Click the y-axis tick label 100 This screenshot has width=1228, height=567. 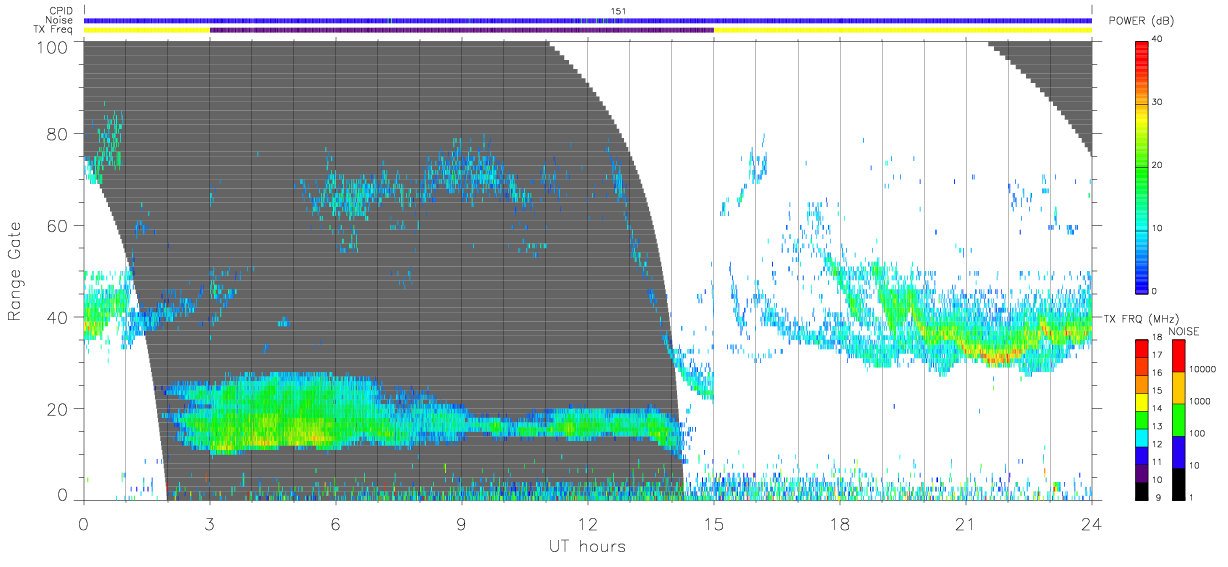pyautogui.click(x=53, y=47)
